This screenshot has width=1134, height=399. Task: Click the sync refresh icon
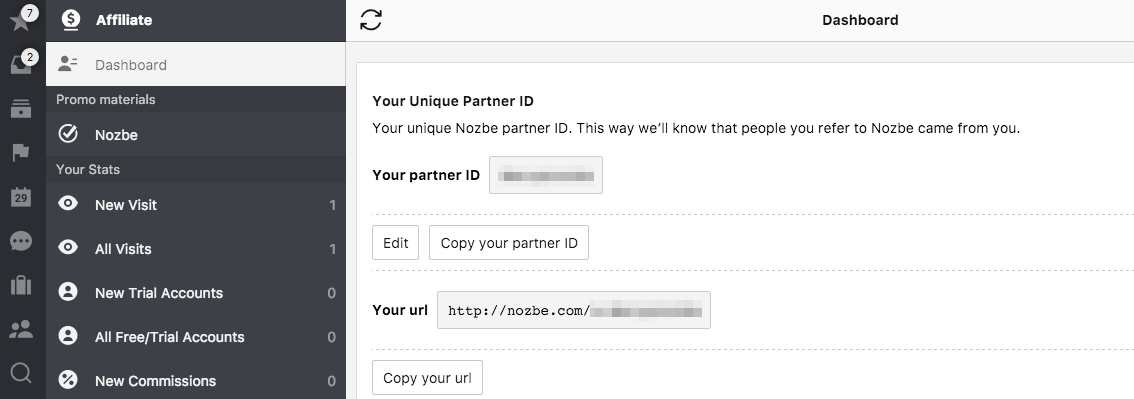tap(371, 20)
